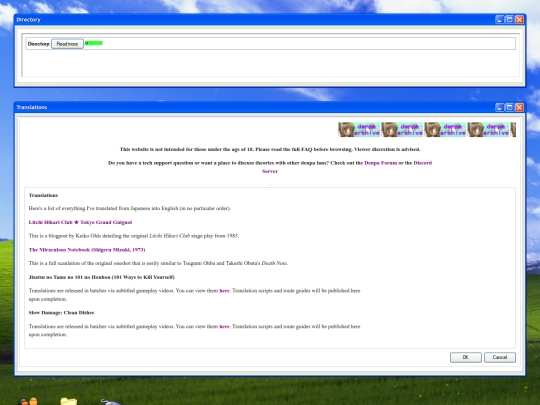
Task: Click the green progress bar in Directory window
Action: [94, 43]
